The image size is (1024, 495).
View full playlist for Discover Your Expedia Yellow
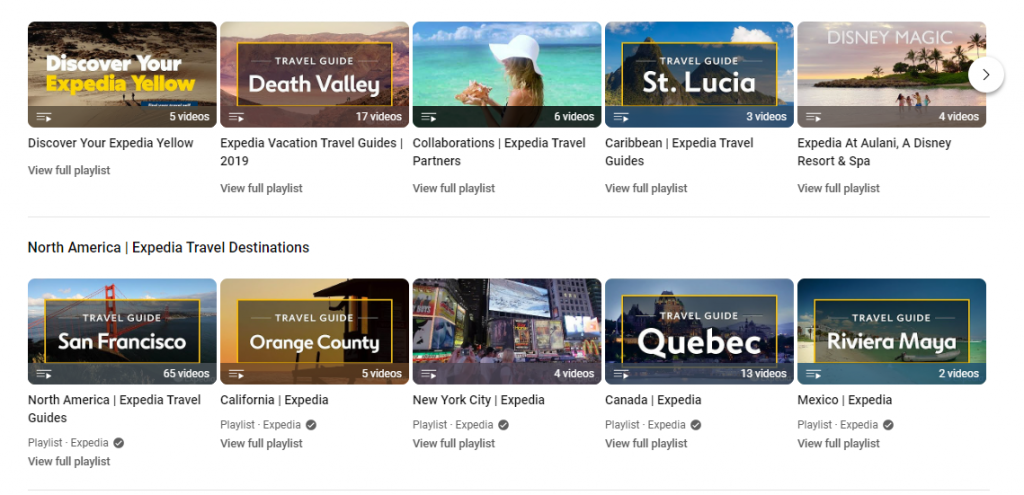point(69,170)
